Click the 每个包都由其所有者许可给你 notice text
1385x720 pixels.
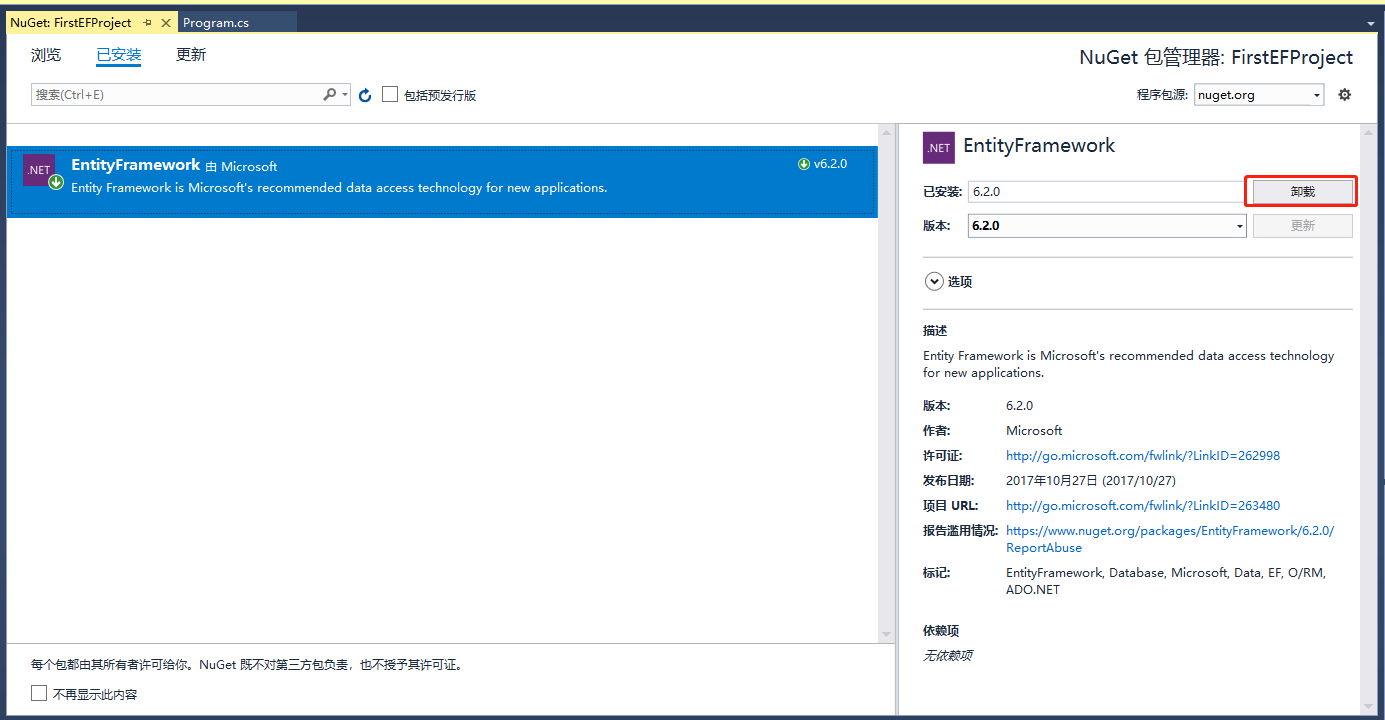[x=247, y=665]
